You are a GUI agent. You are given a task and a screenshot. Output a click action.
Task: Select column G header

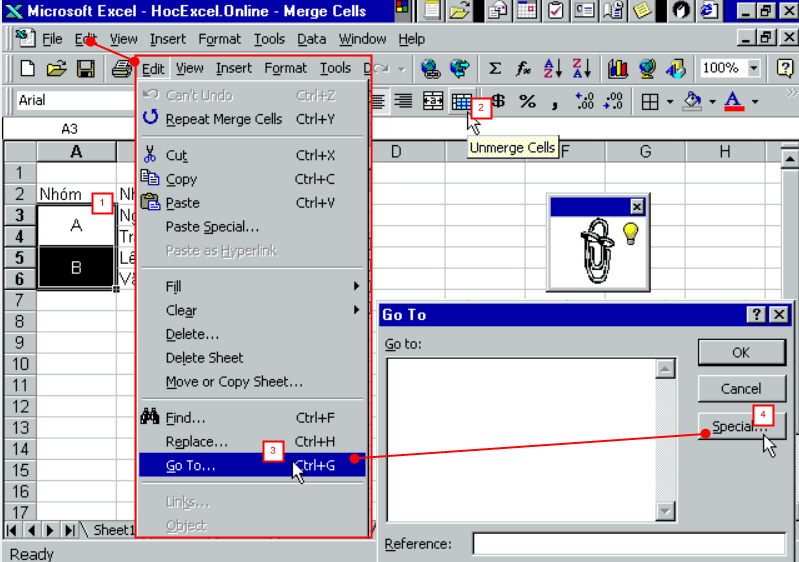click(645, 152)
